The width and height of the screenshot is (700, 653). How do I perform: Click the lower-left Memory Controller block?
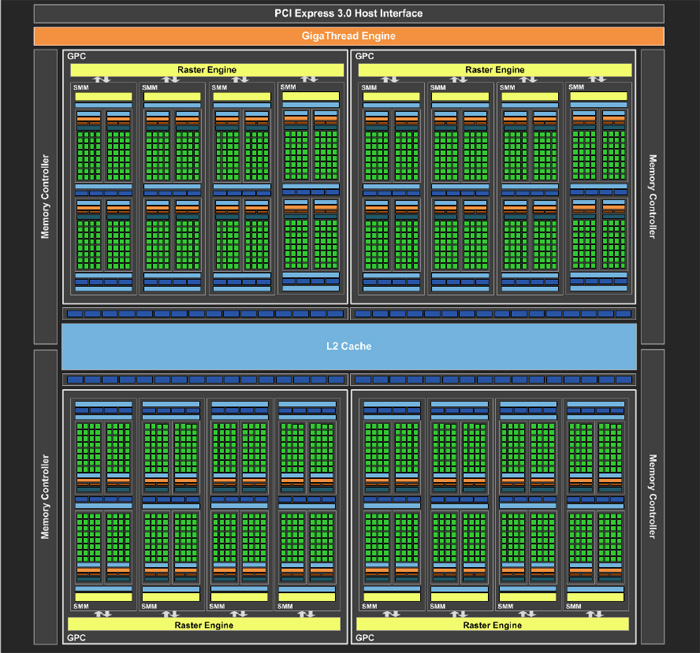[45, 497]
